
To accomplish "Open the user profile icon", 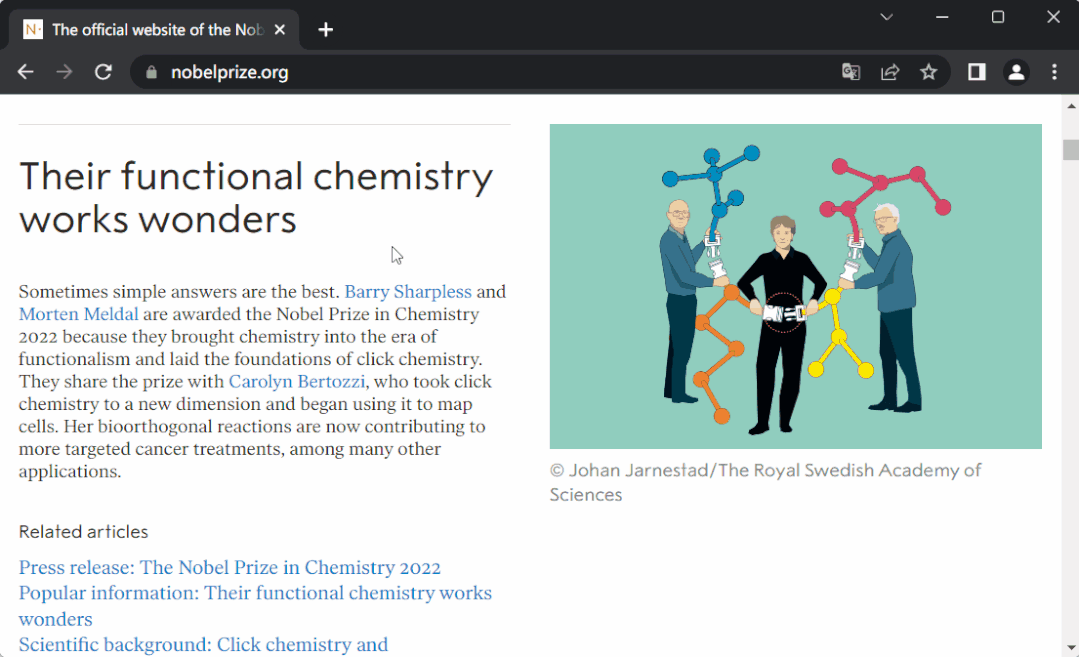I will (x=1016, y=72).
